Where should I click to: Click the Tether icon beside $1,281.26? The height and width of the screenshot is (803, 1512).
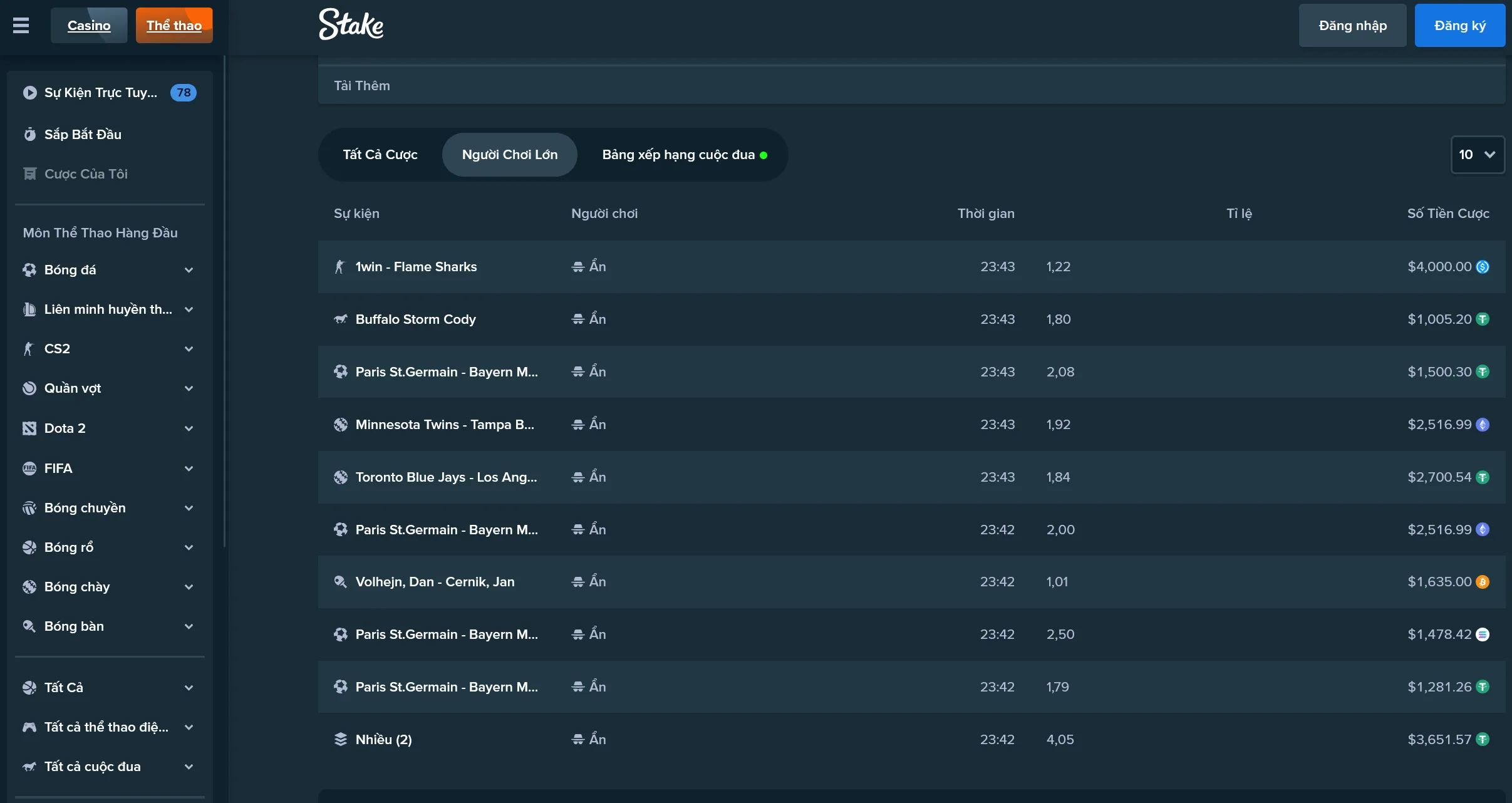tap(1483, 687)
